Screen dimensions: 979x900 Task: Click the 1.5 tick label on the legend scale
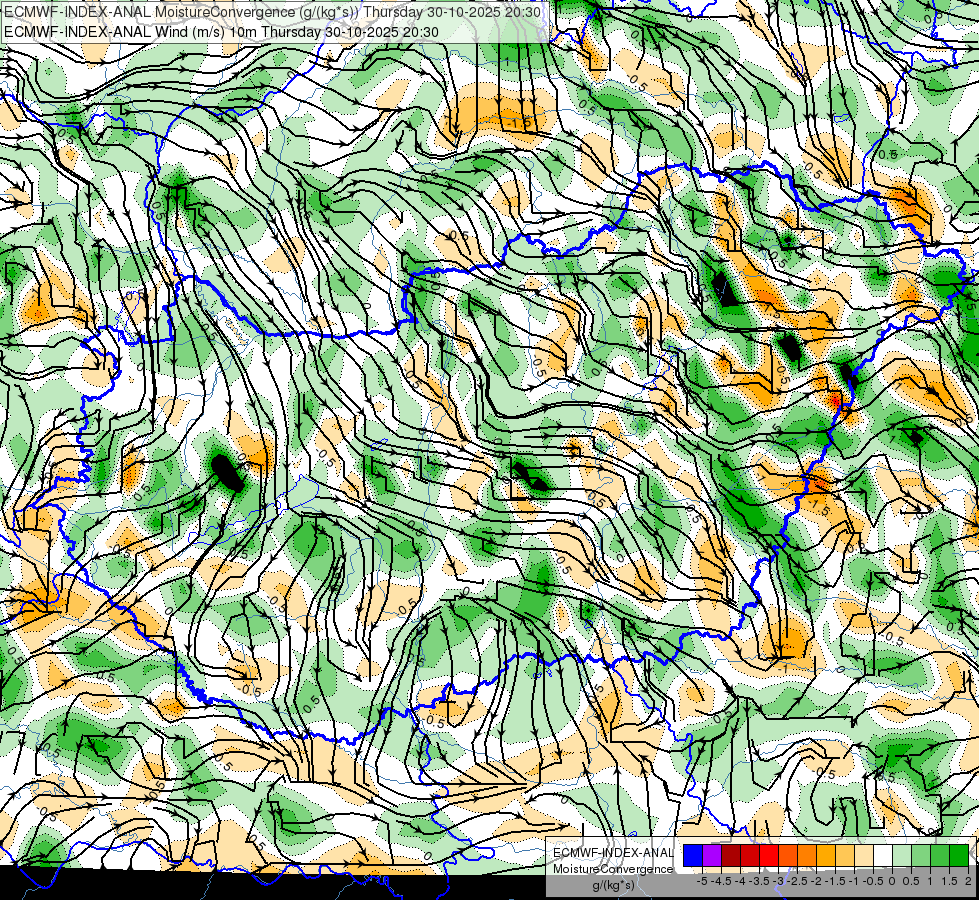950,881
